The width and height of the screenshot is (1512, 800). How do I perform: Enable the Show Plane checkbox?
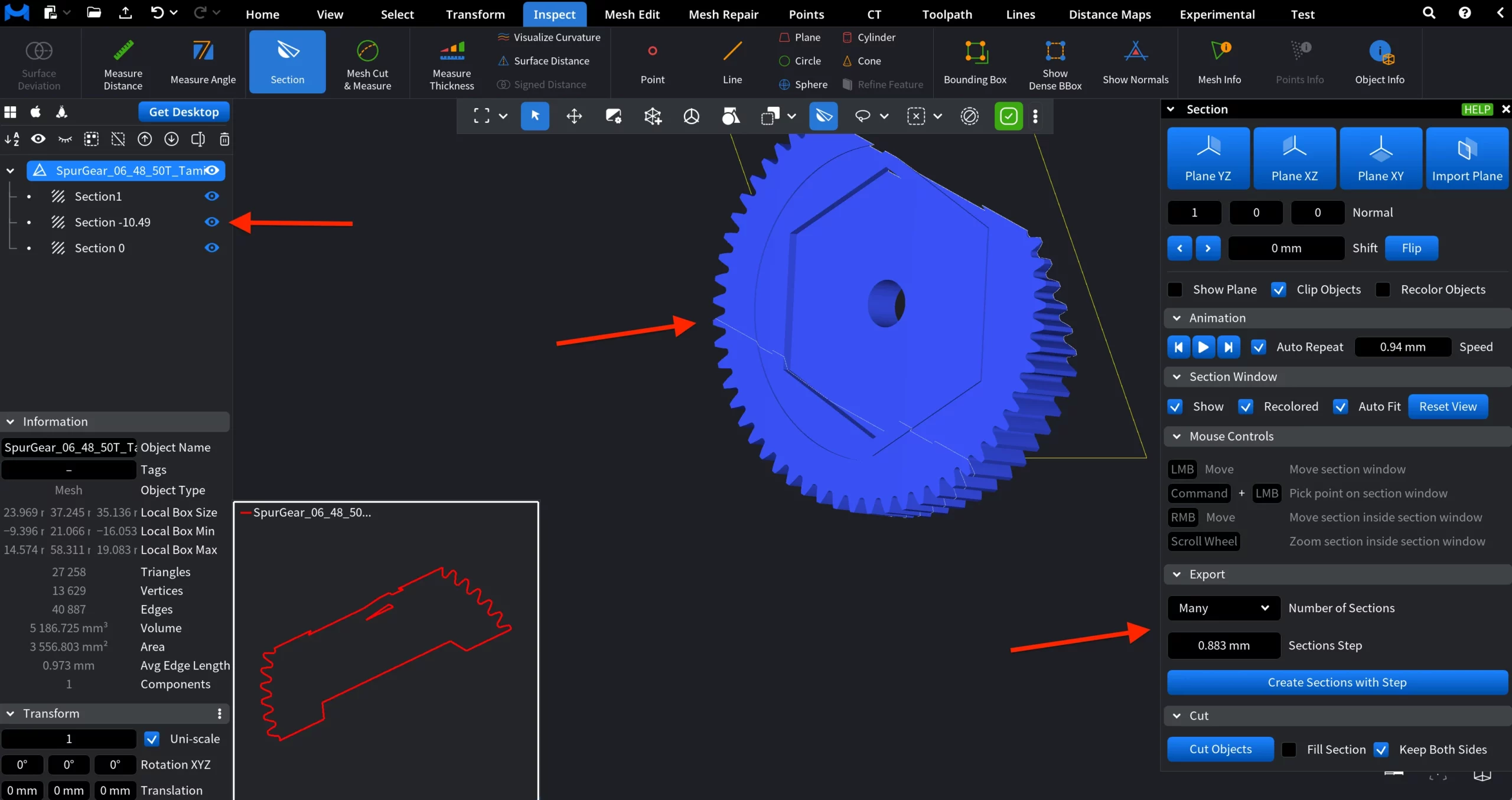pyautogui.click(x=1175, y=290)
